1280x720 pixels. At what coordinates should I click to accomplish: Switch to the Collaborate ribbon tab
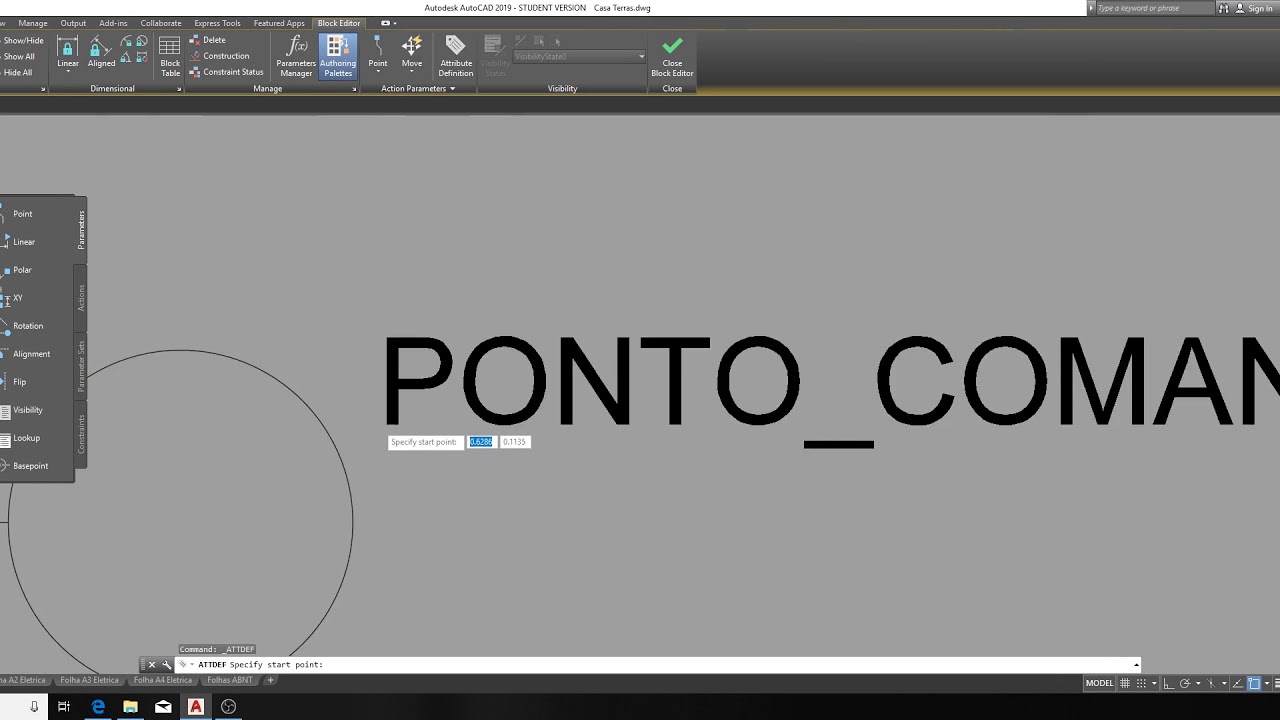click(161, 23)
